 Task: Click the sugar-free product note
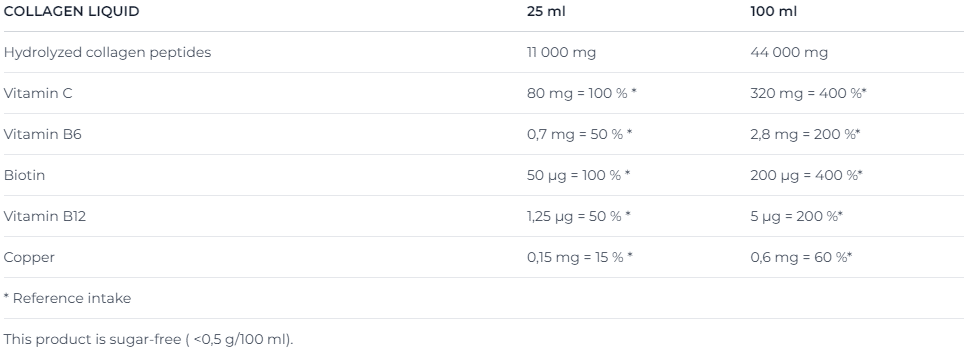pos(148,339)
